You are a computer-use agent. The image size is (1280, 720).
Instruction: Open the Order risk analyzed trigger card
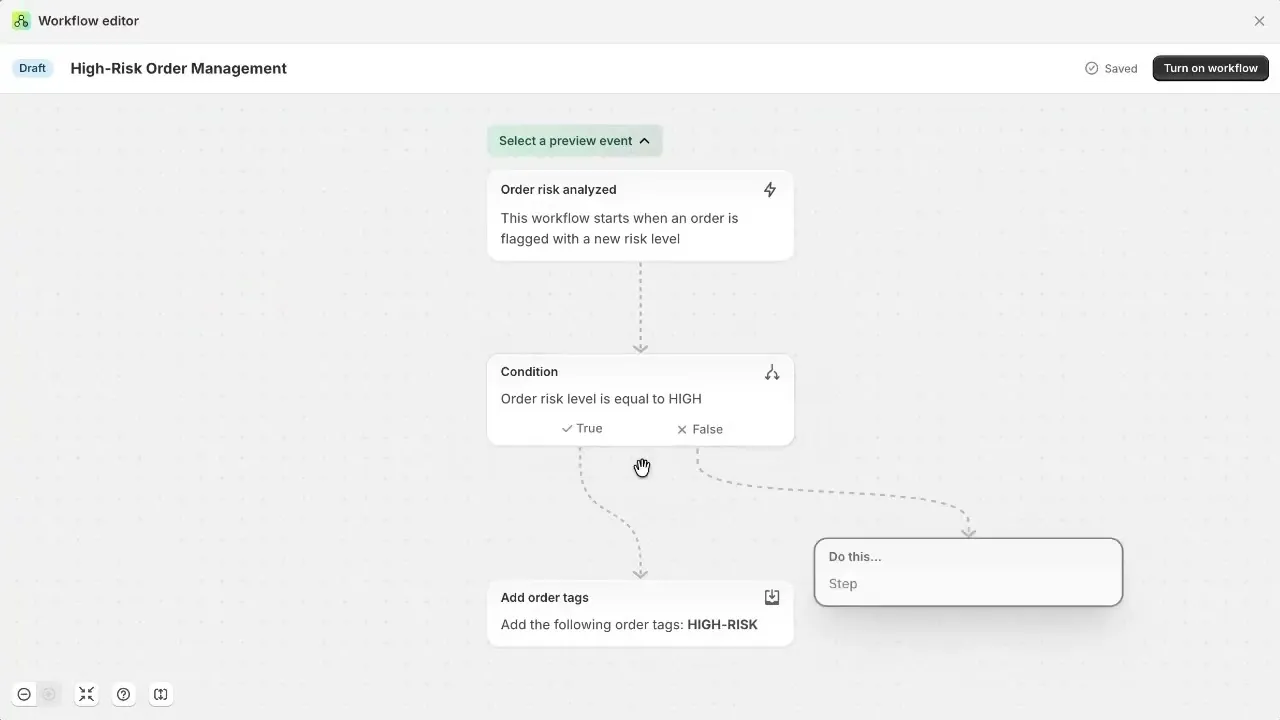tap(640, 215)
